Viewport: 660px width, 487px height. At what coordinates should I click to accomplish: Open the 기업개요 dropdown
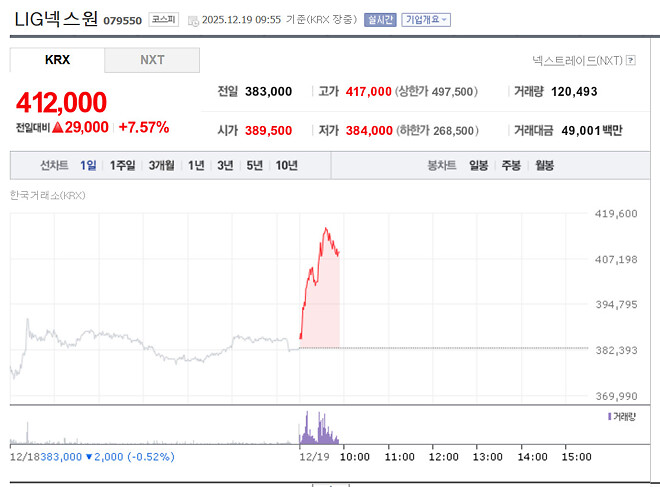426,20
